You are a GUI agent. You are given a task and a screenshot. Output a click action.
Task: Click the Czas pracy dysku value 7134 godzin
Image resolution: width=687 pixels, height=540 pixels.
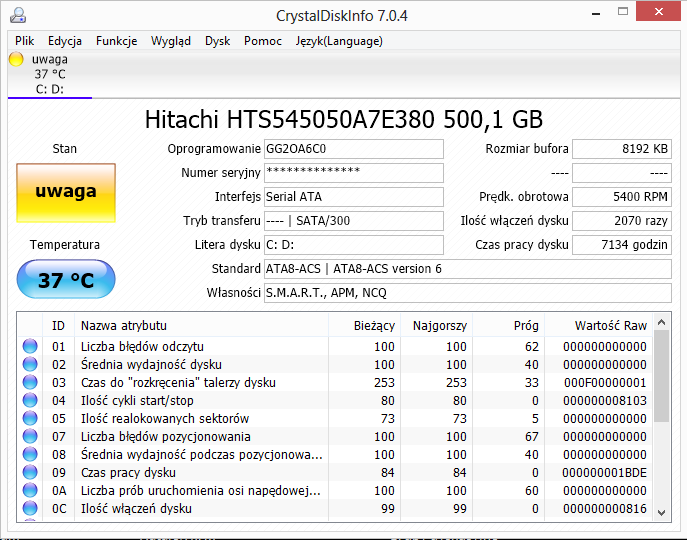(x=622, y=245)
